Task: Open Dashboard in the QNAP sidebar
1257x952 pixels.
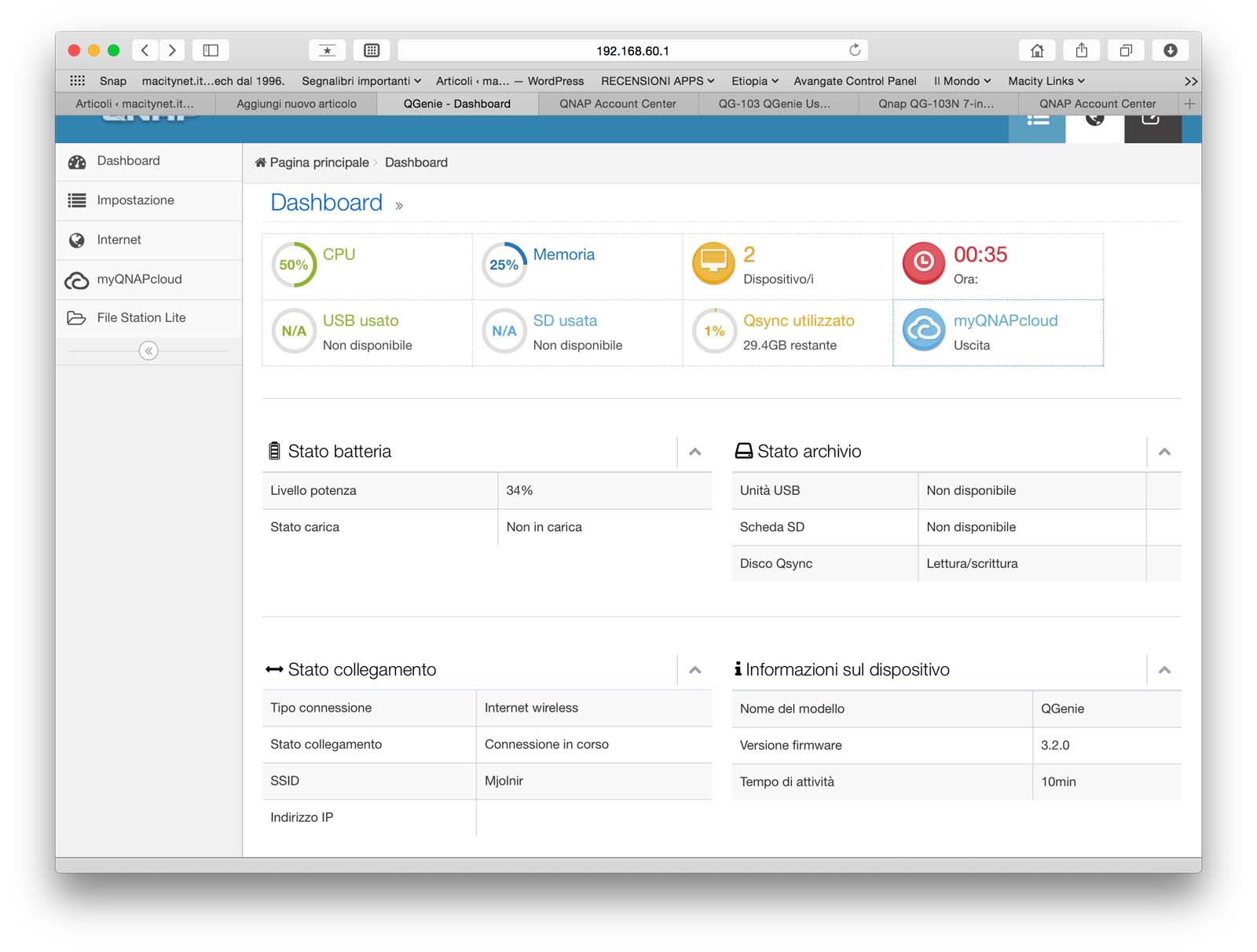Action: click(x=148, y=161)
